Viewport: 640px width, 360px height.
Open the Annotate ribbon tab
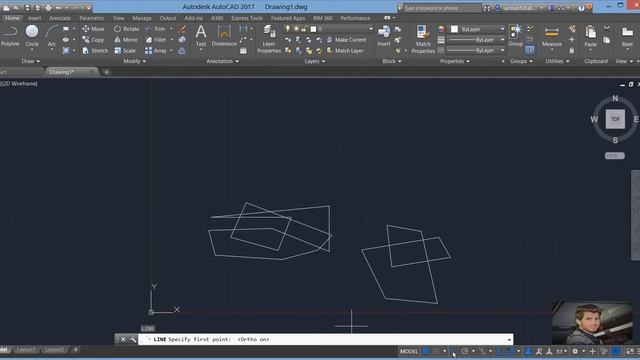click(x=60, y=18)
